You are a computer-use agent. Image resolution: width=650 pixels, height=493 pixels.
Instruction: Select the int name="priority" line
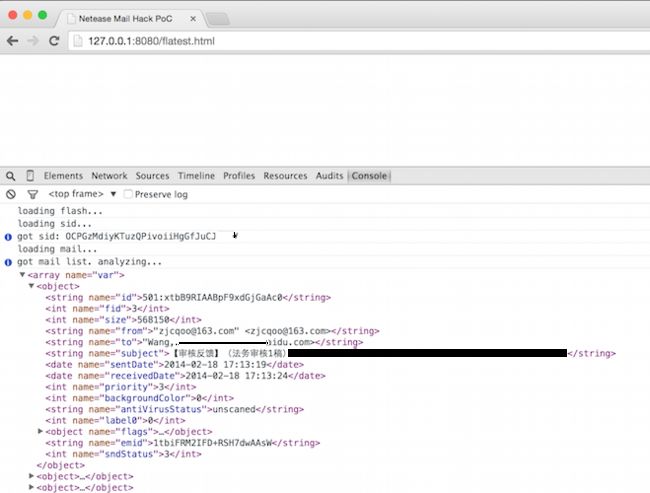point(121,387)
